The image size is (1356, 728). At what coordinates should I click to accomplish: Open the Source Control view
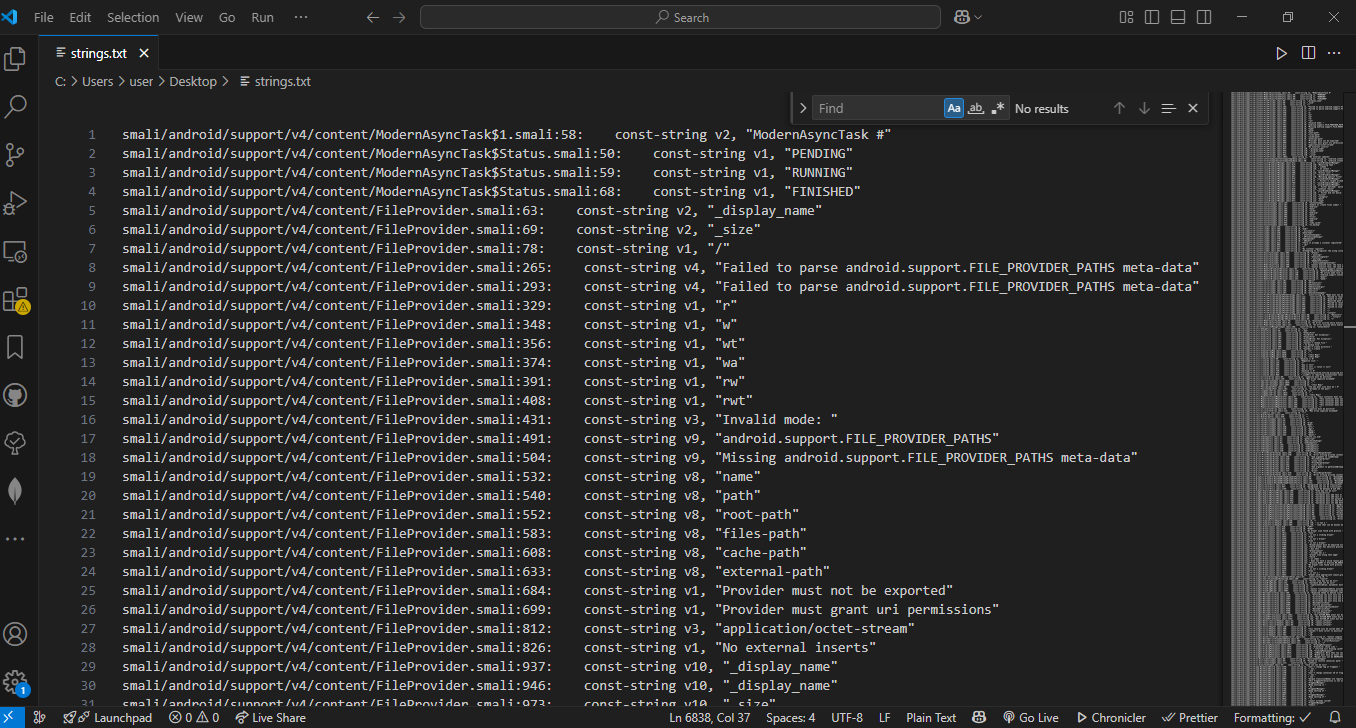[x=15, y=155]
